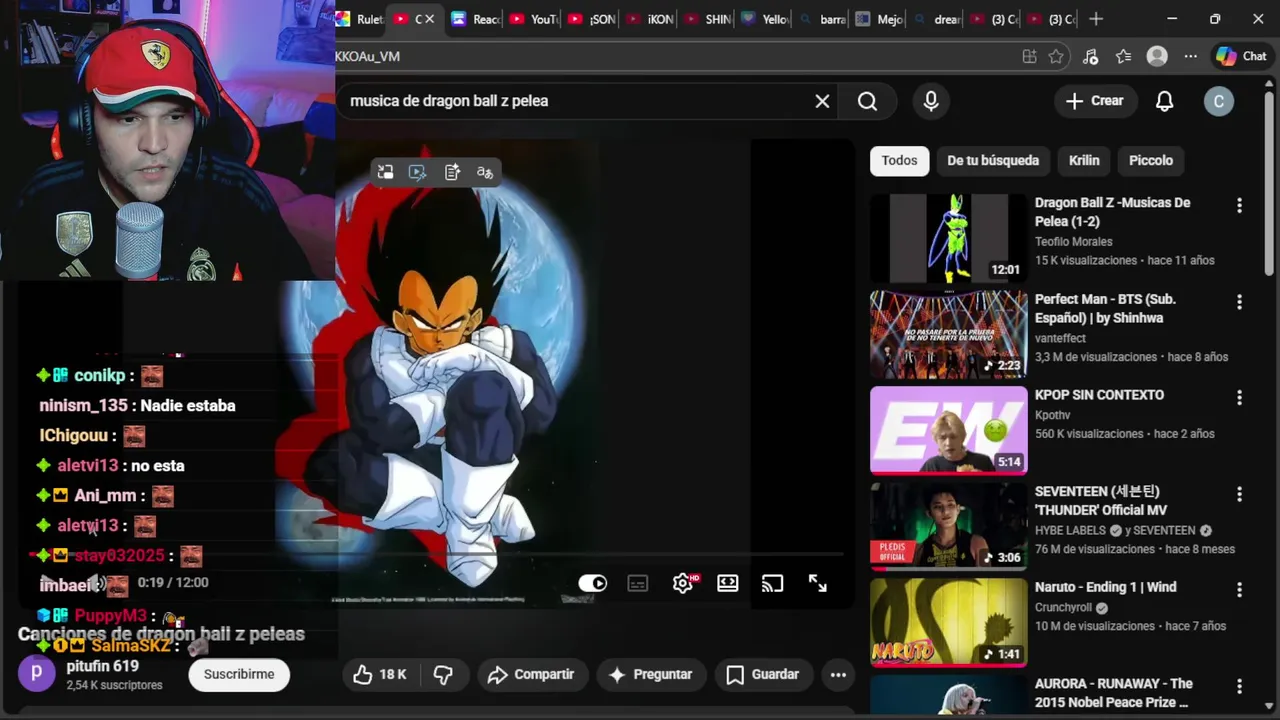The image size is (1280, 720).
Task: Select the Piccolo filter chip
Action: click(1151, 160)
